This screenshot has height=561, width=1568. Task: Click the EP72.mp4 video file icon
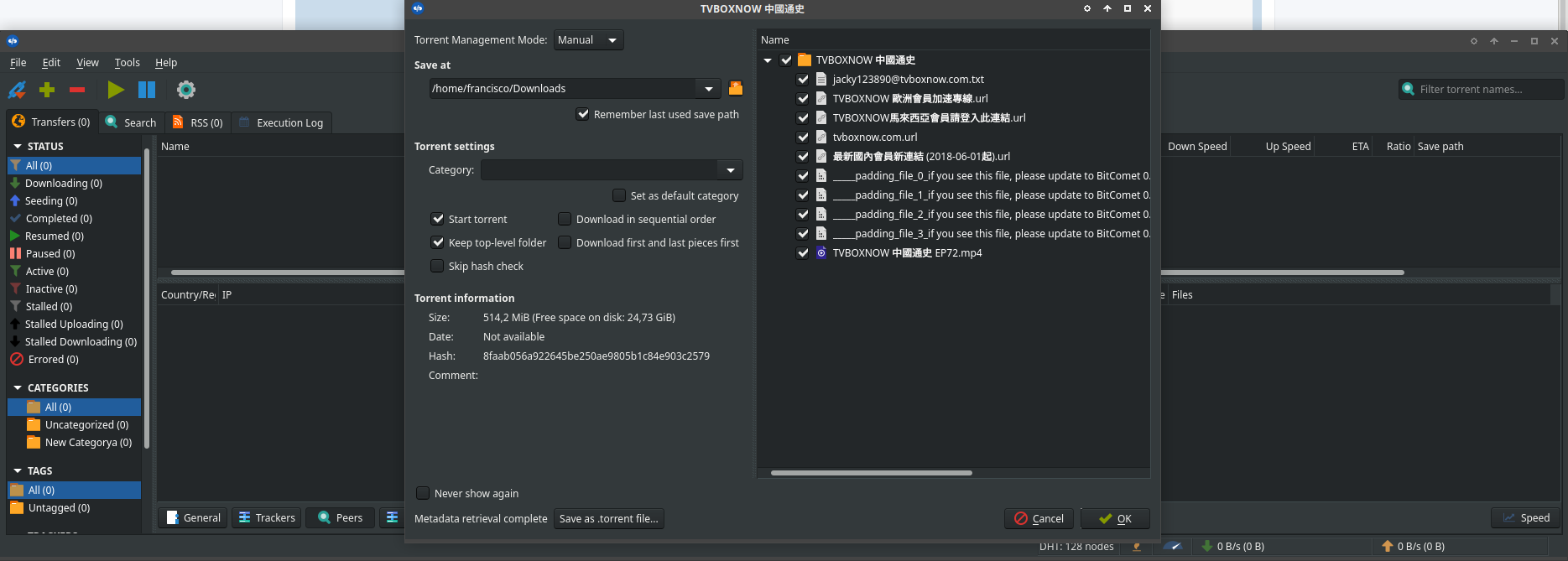(x=821, y=252)
